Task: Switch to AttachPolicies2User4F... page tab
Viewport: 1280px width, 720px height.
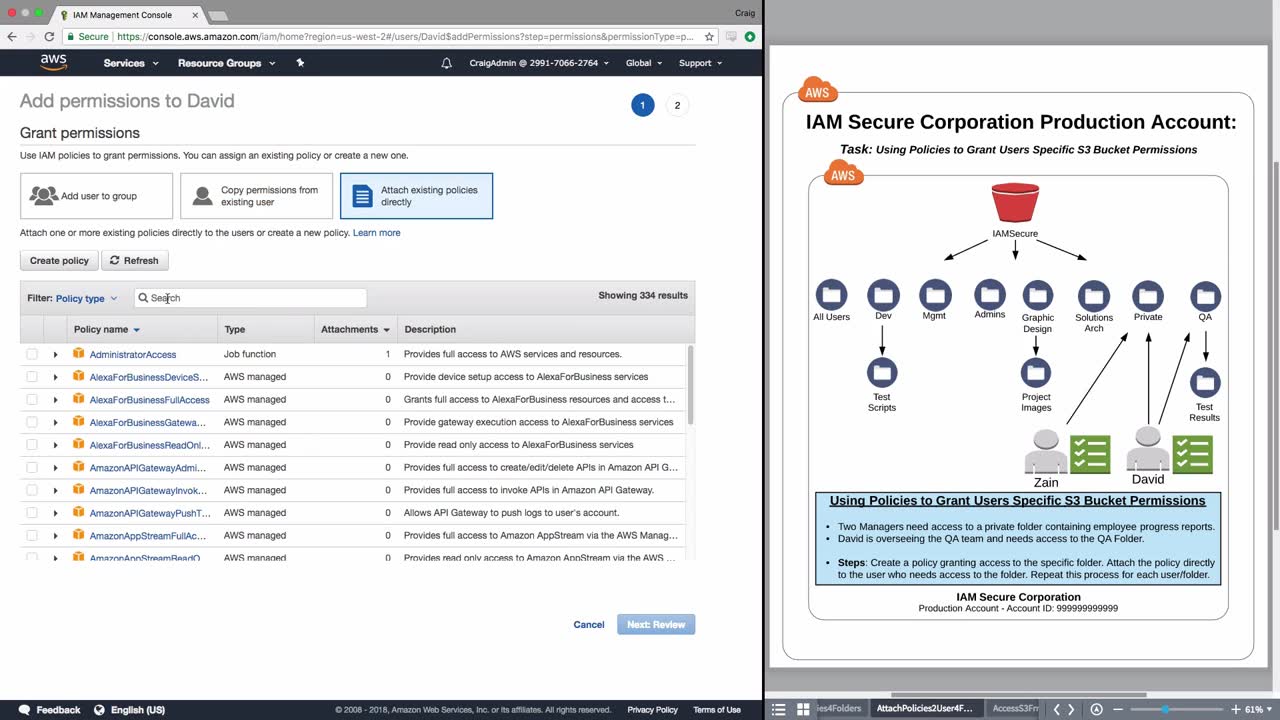Action: [x=924, y=709]
